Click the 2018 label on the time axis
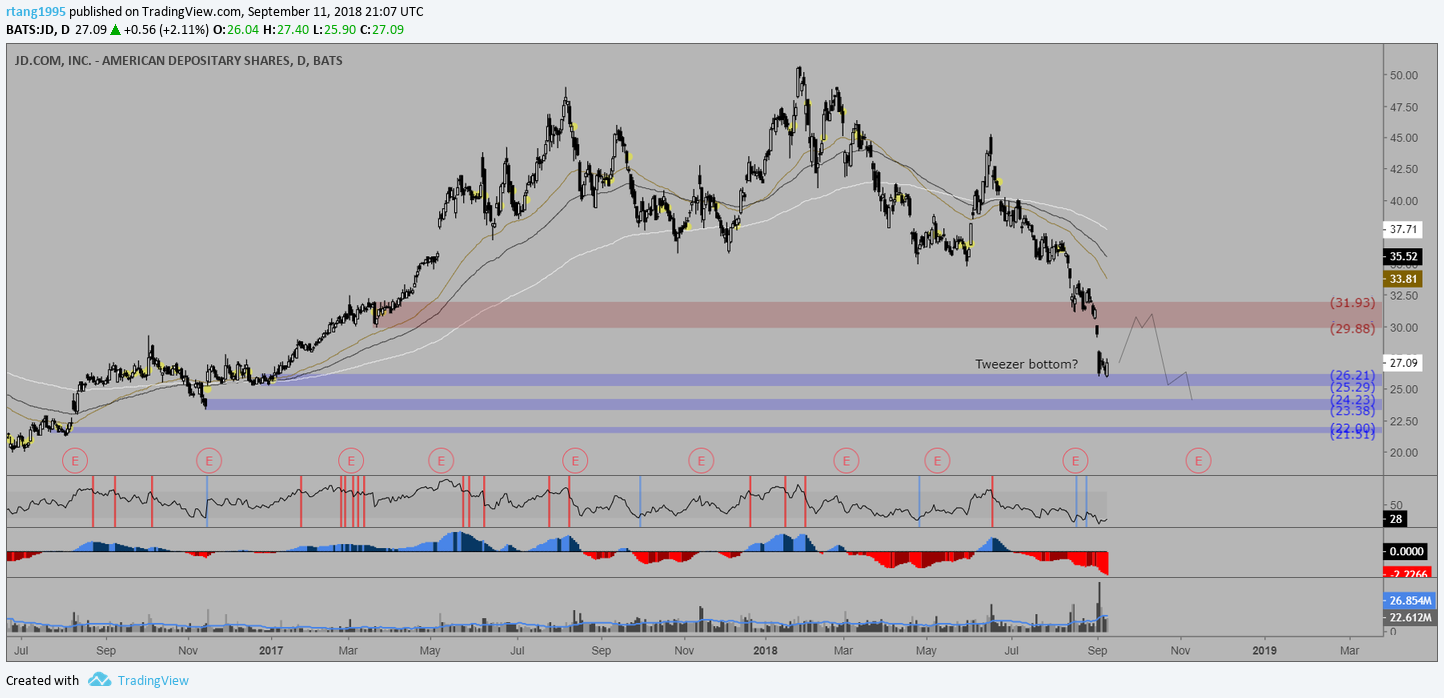This screenshot has width=1444, height=698. click(765, 650)
